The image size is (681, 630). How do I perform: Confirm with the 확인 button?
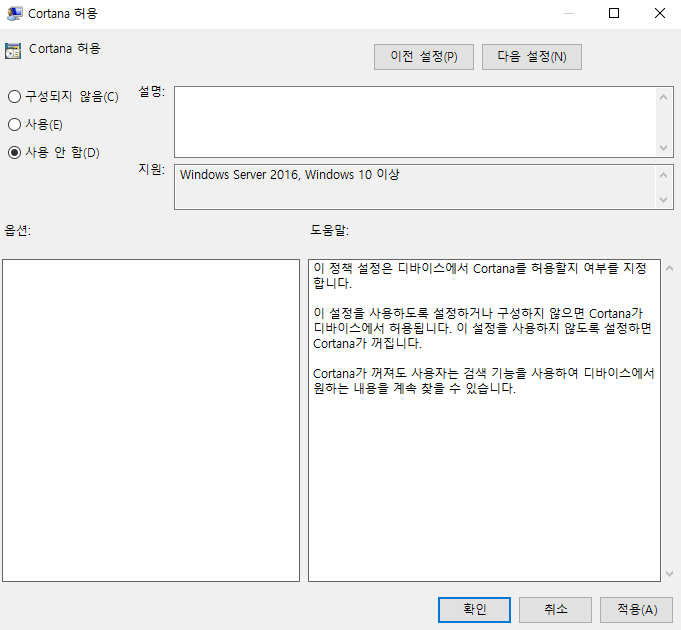(x=474, y=610)
